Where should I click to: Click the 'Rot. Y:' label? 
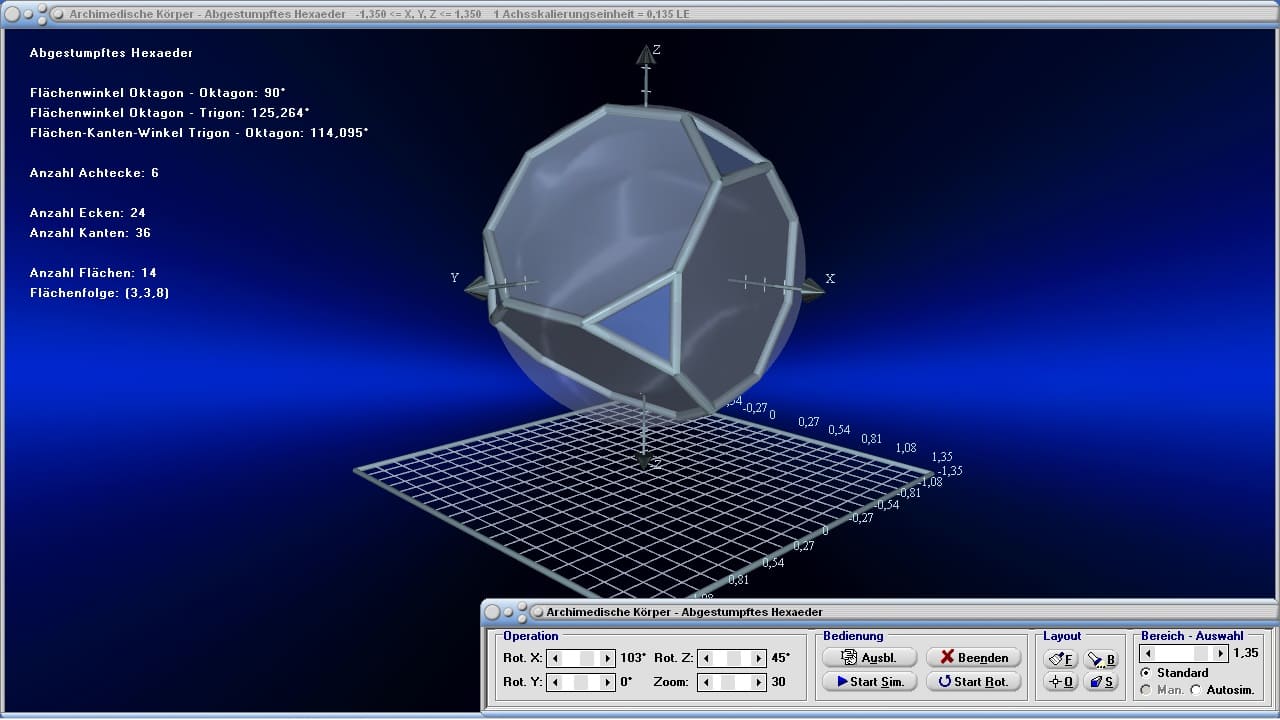coord(522,682)
